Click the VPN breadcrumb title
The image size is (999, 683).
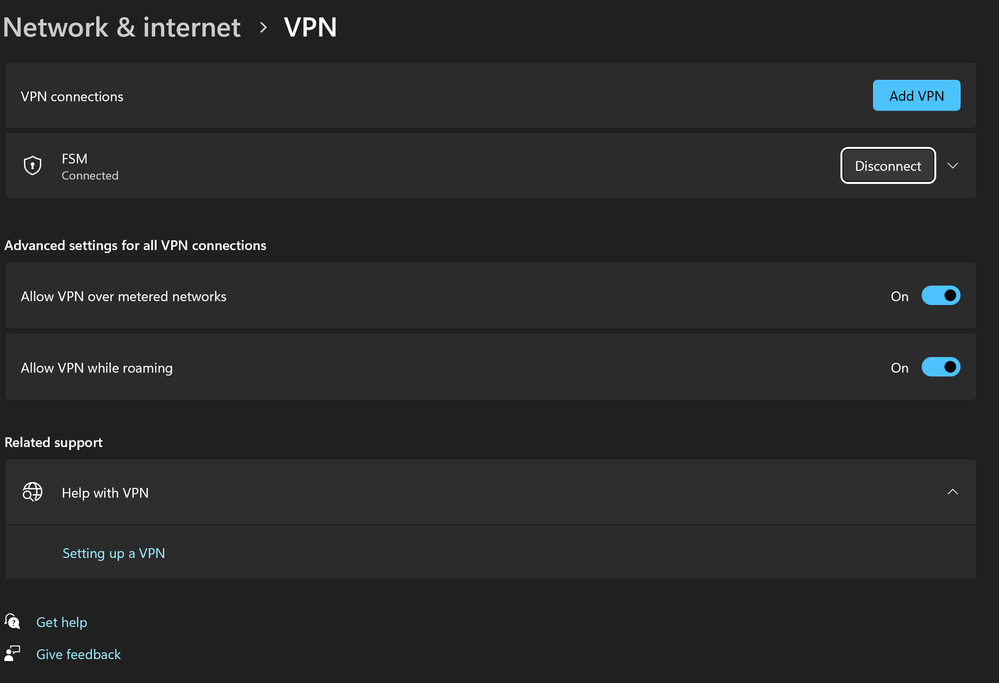tap(310, 28)
